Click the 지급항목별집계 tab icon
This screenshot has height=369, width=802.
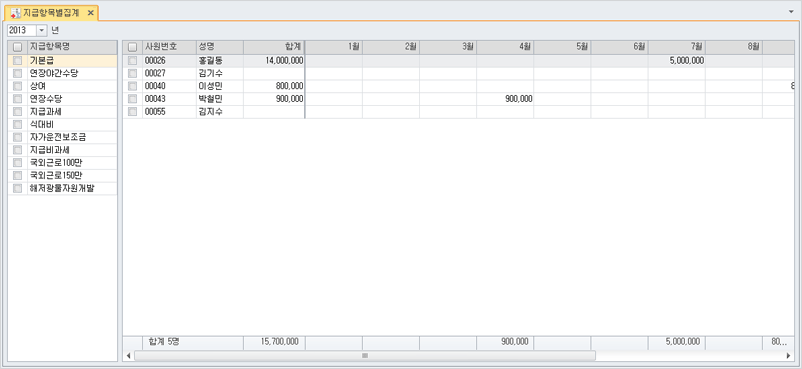15,13
